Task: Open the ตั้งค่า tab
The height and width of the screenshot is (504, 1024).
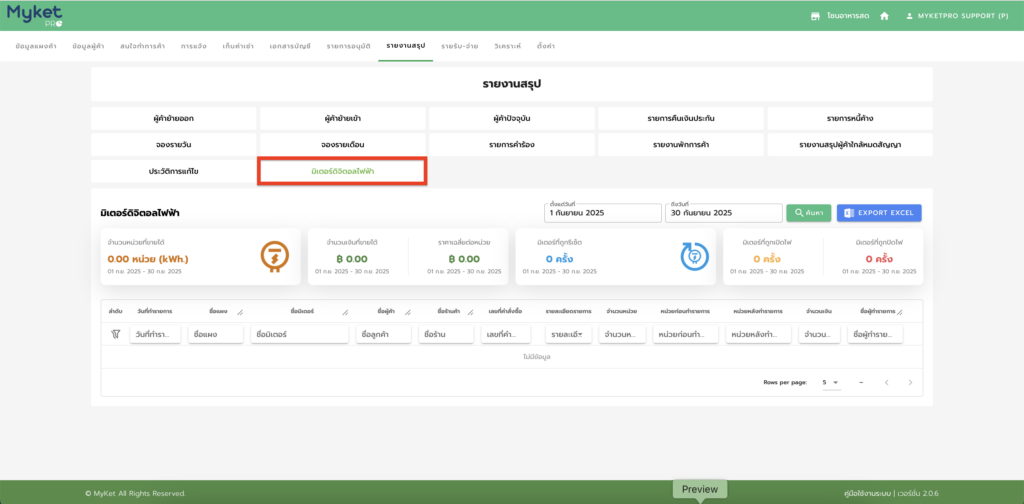Action: [546, 46]
